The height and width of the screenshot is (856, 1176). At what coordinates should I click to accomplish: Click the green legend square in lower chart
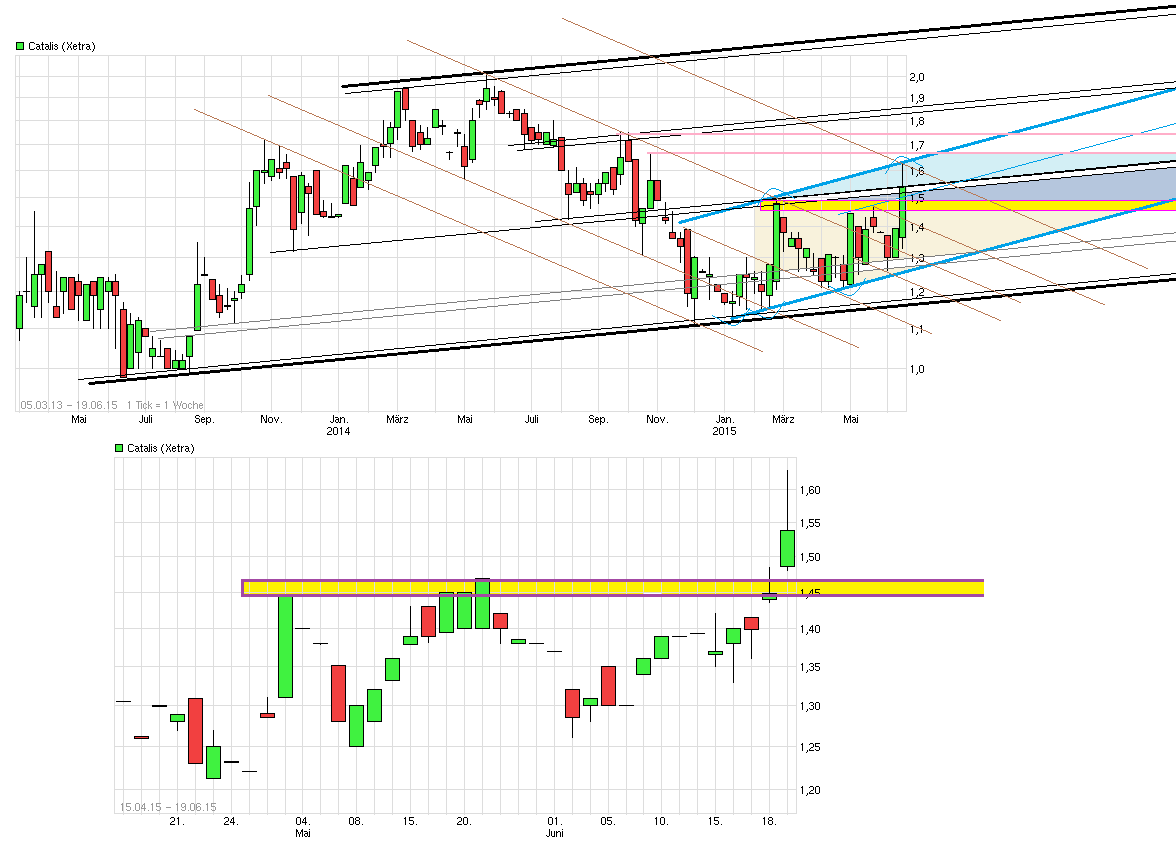coord(120,448)
